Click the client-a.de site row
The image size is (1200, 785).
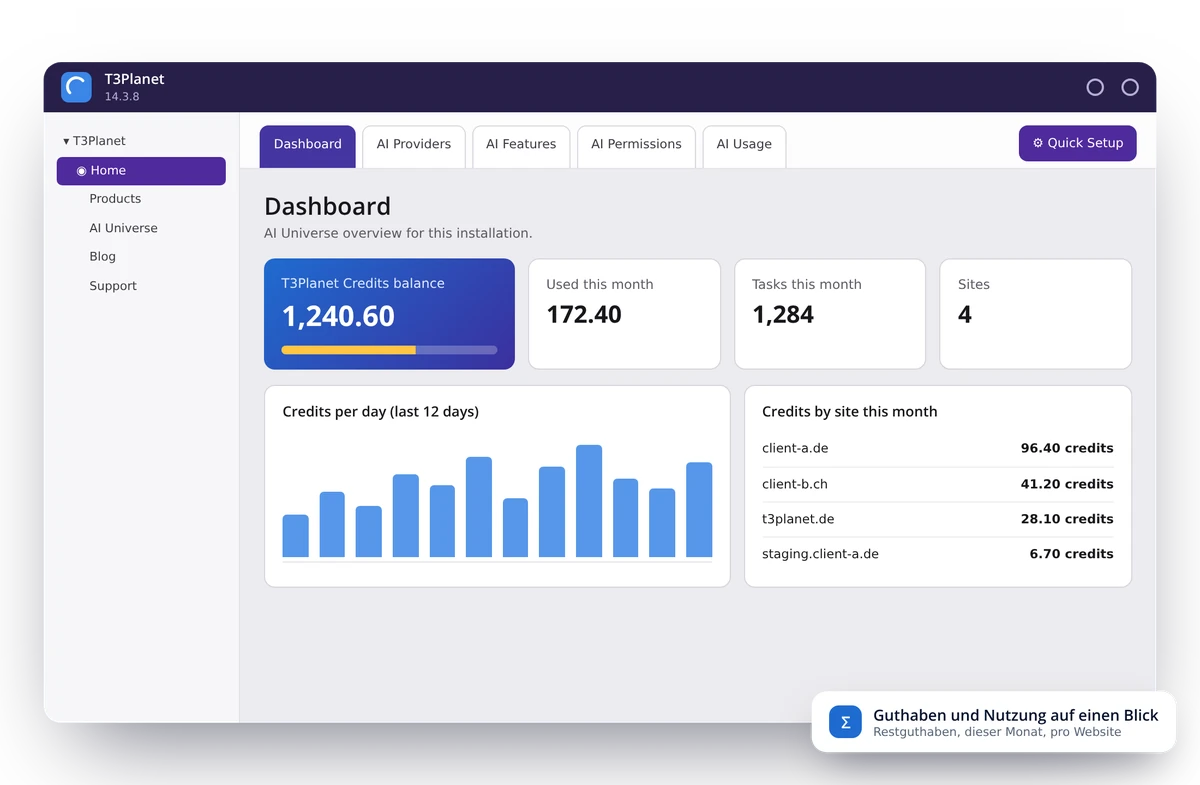click(937, 449)
